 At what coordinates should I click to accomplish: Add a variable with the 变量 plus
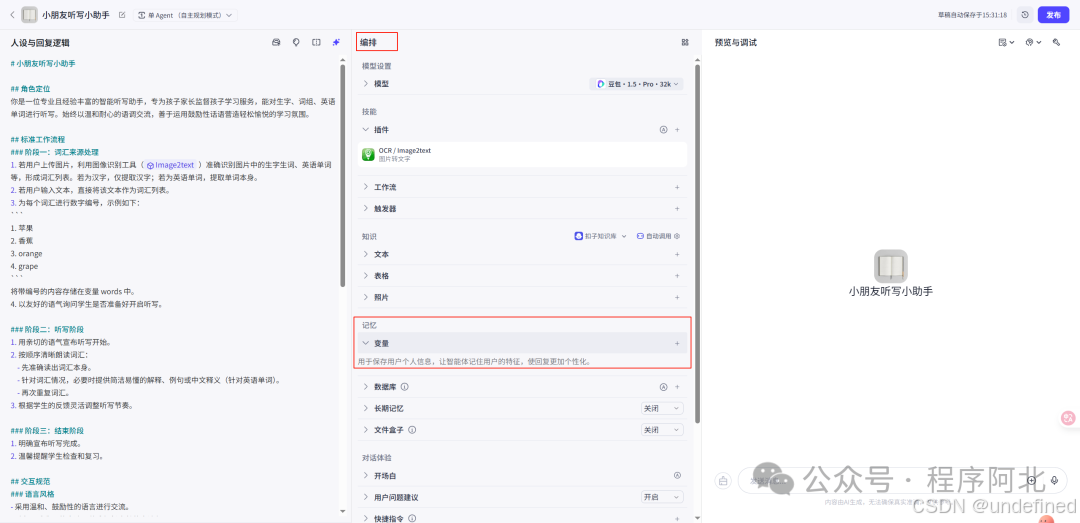(677, 343)
